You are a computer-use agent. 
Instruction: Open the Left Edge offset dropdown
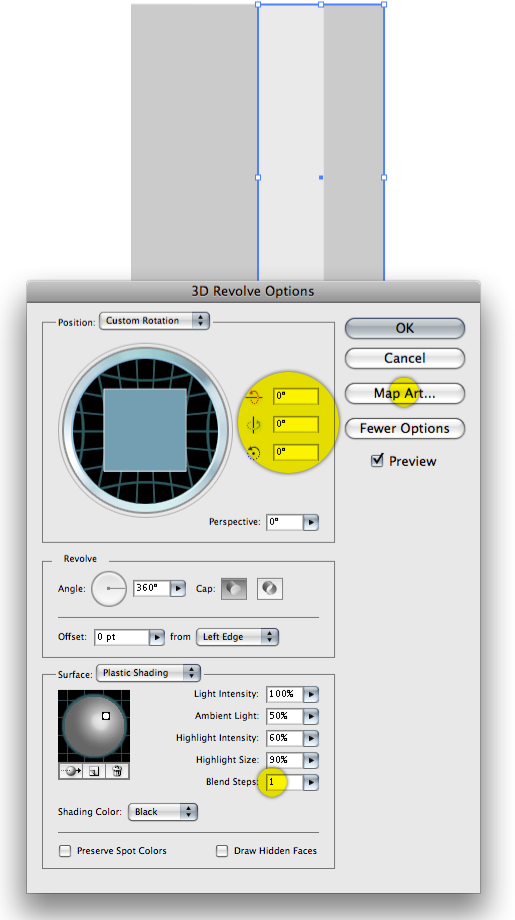(237, 637)
